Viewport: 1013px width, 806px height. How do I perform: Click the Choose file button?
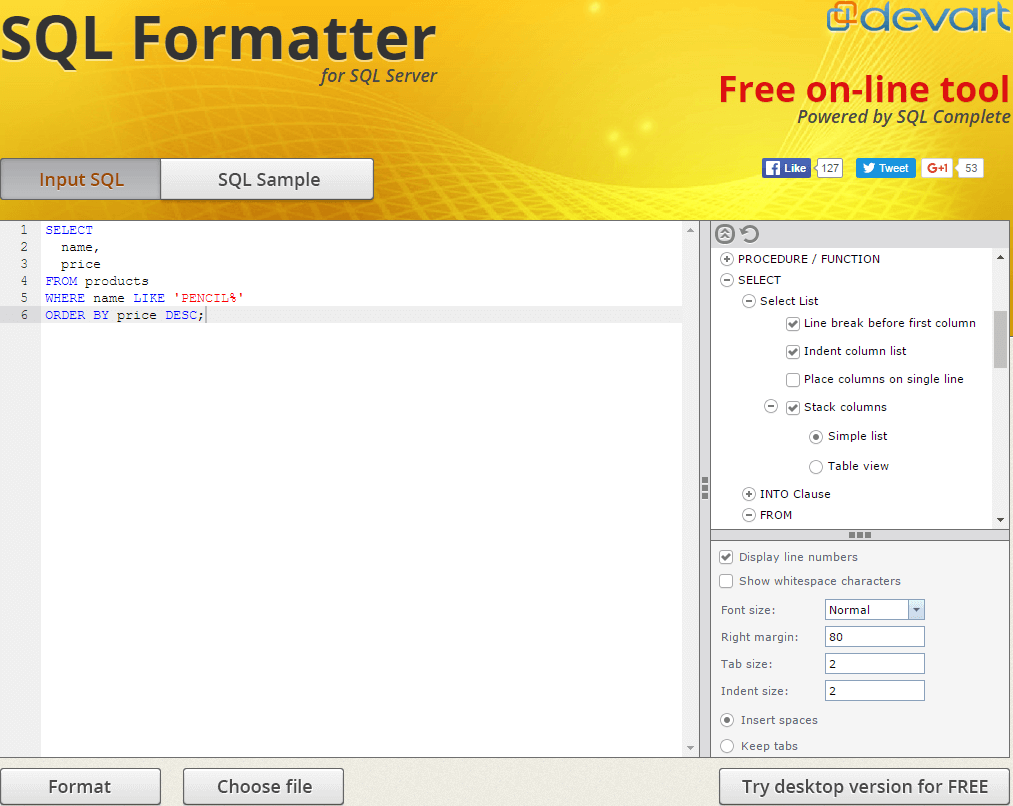click(x=264, y=787)
